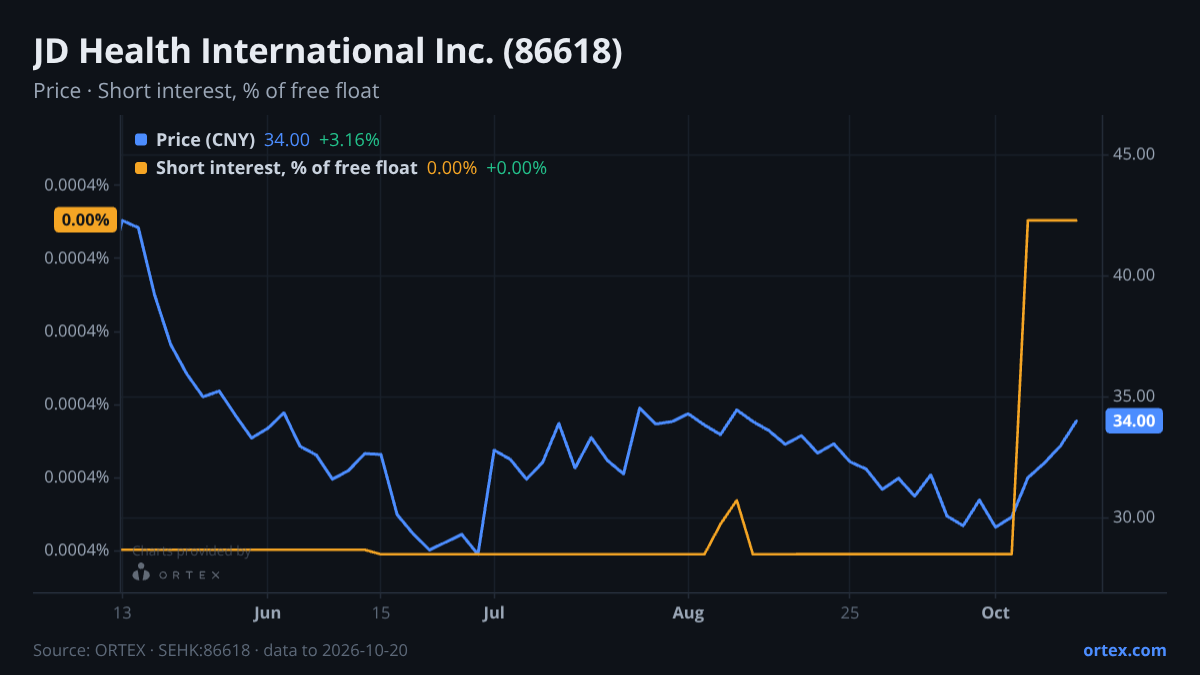Viewport: 1200px width, 675px height.
Task: Click the Jul date axis label
Action: pos(494,612)
